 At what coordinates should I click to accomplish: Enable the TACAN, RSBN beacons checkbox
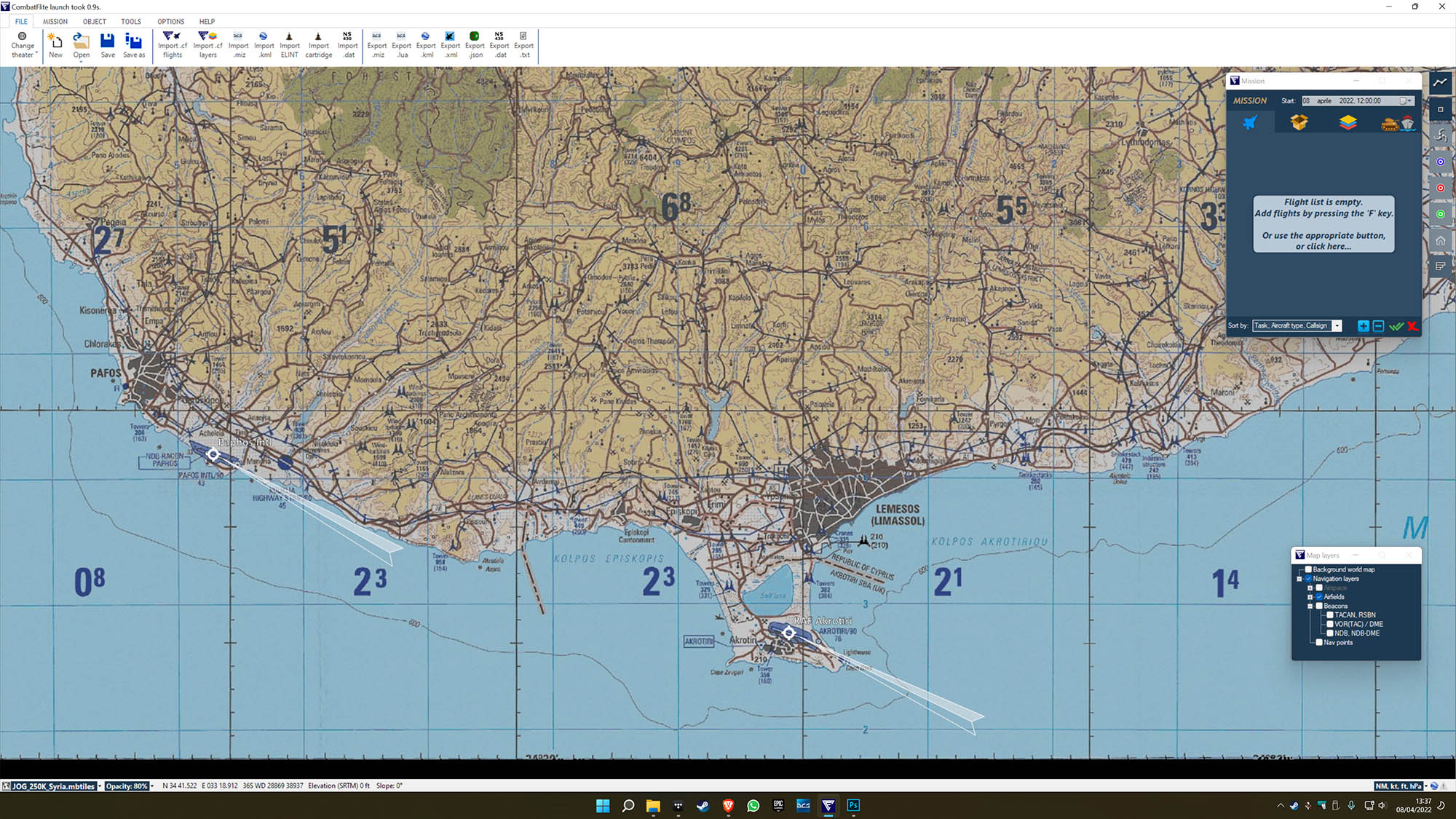(1329, 615)
